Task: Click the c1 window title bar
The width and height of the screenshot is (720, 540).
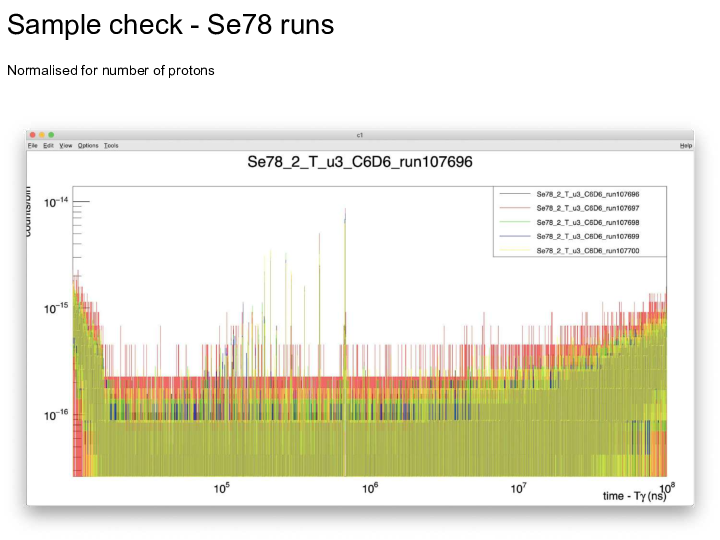Action: [359, 135]
